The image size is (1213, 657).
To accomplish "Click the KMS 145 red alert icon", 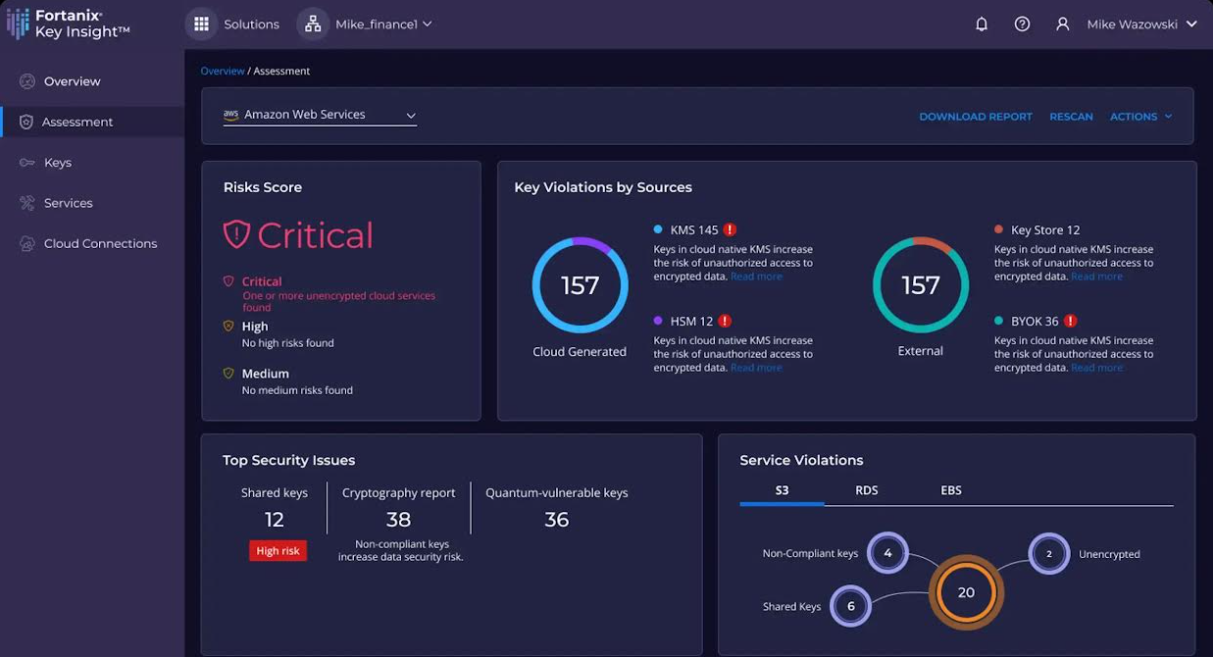I will point(730,230).
